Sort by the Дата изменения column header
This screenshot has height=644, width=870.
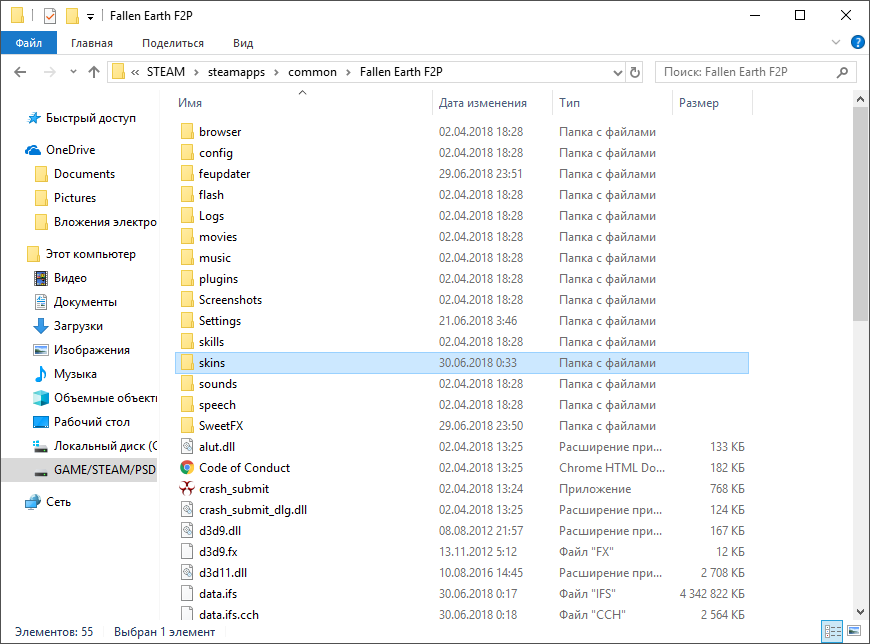pos(482,103)
